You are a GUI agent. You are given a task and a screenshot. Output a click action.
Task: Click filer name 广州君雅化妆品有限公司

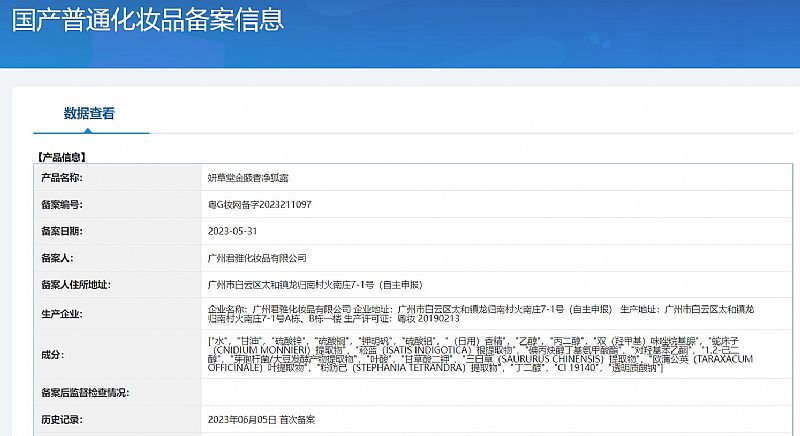[257, 257]
